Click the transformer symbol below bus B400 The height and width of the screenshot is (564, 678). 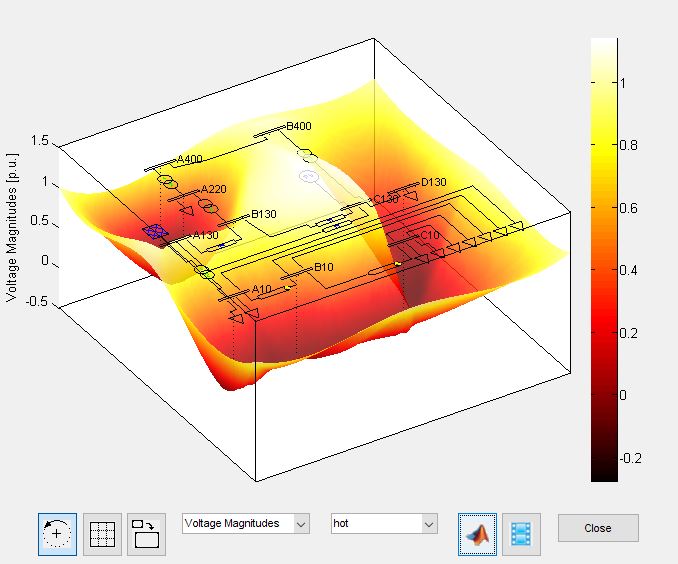(307, 157)
